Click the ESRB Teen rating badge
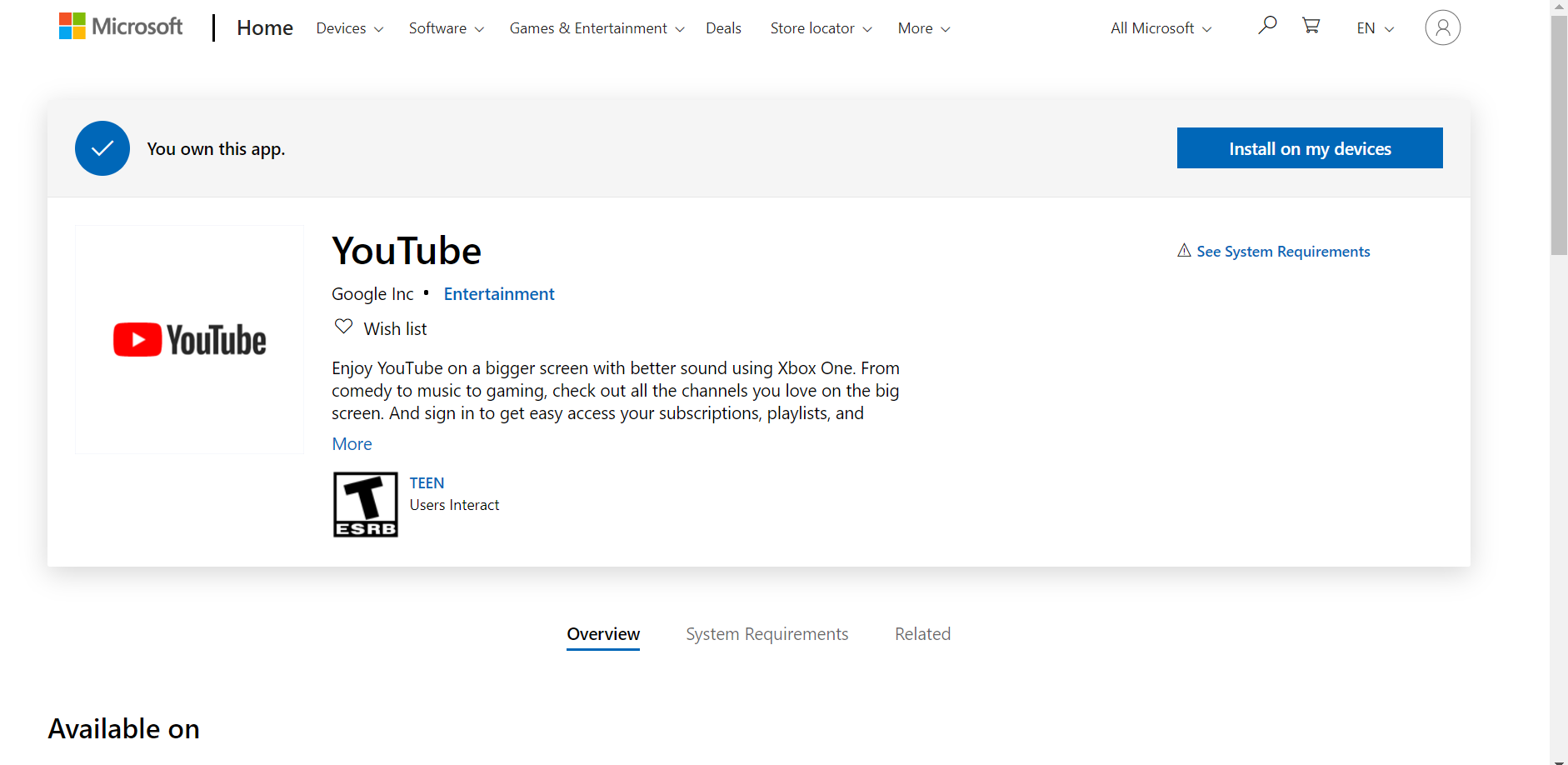1568x765 pixels. coord(366,504)
